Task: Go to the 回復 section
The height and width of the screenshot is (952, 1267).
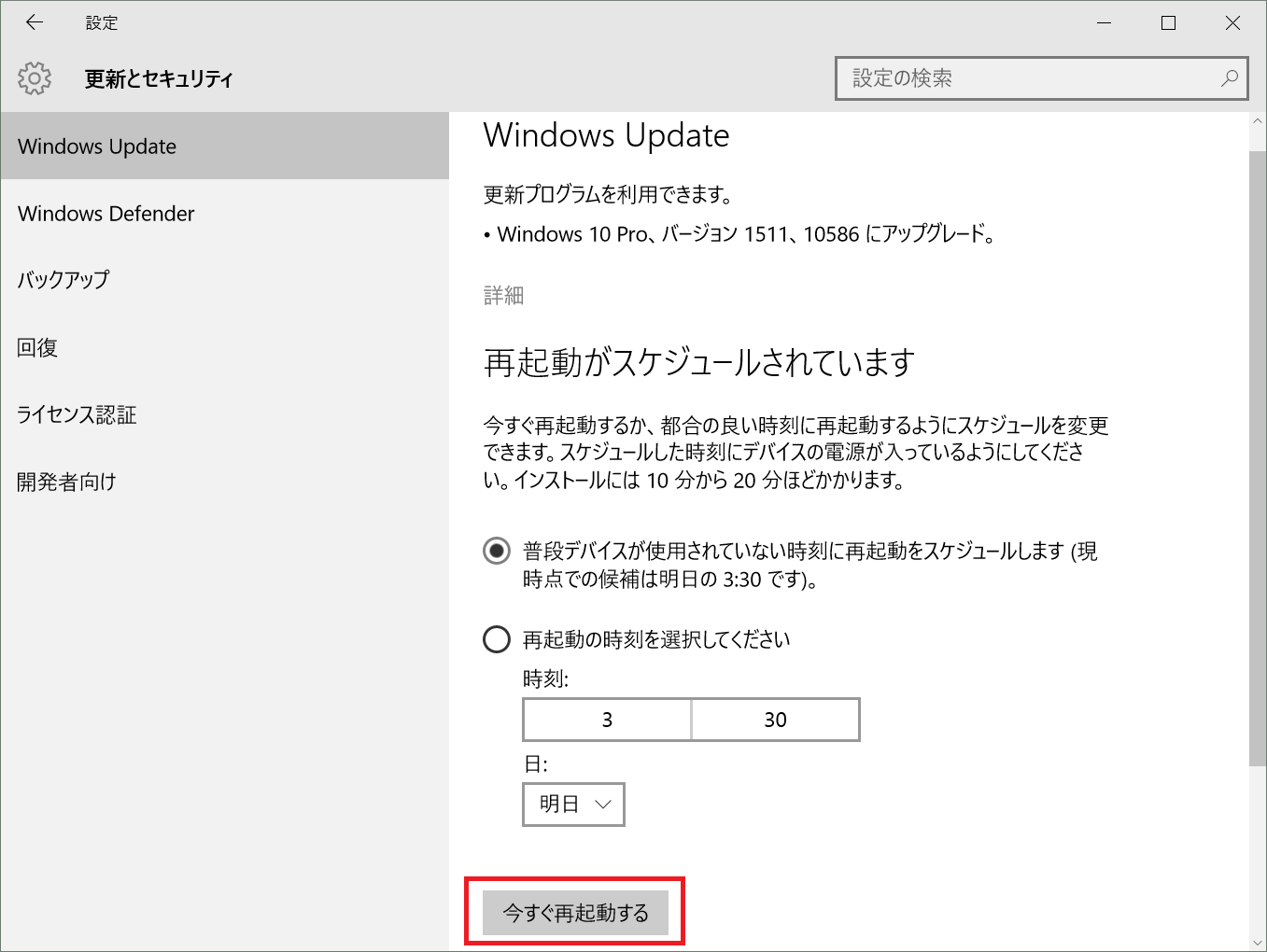Action: pyautogui.click(x=224, y=347)
